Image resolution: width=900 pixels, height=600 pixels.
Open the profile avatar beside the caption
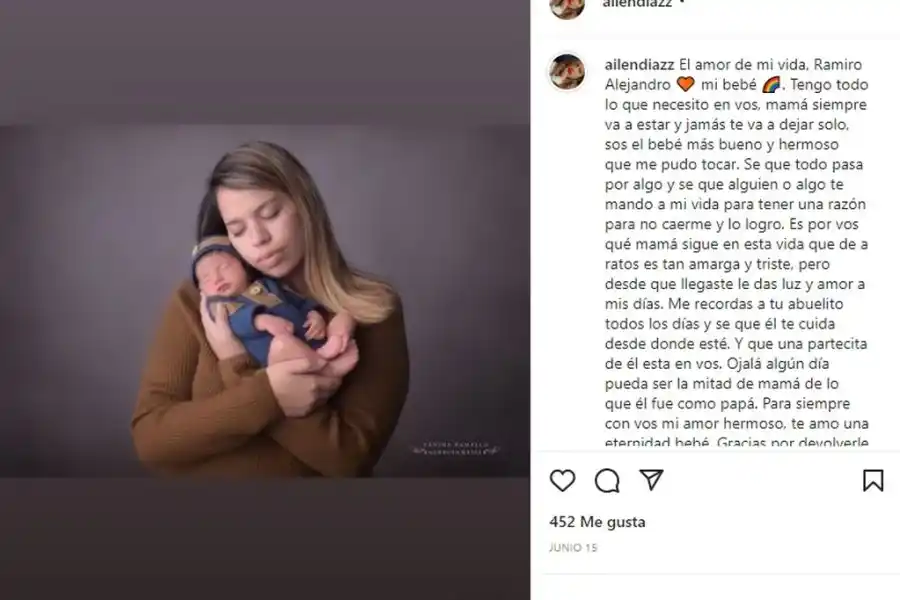(x=567, y=72)
